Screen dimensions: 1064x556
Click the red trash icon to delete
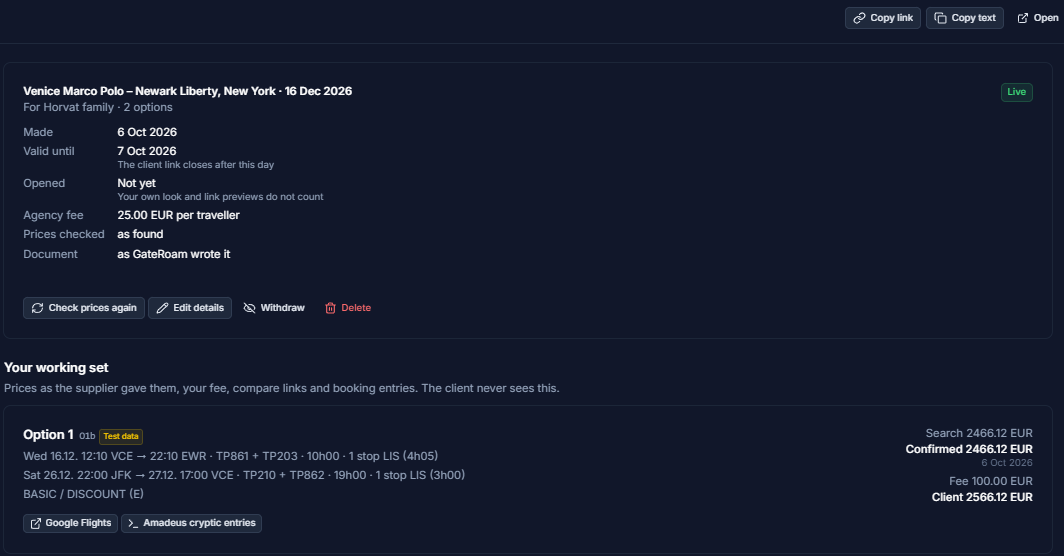click(x=330, y=308)
